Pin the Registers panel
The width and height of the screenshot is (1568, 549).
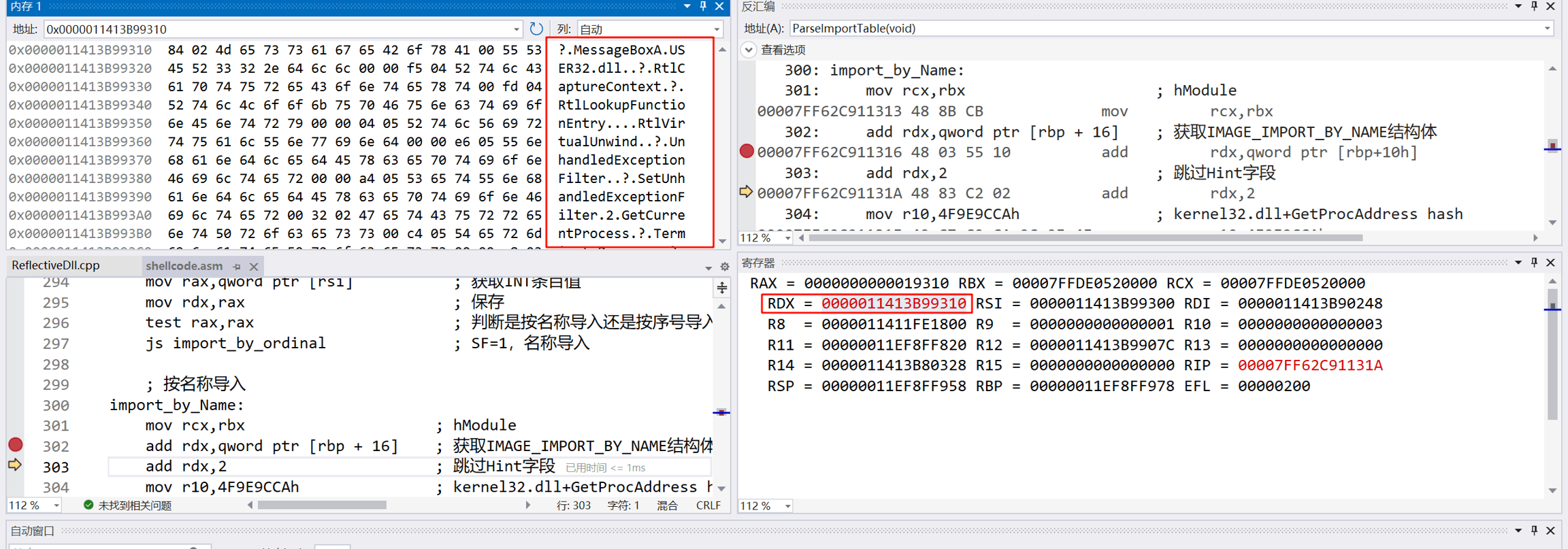[x=1535, y=263]
